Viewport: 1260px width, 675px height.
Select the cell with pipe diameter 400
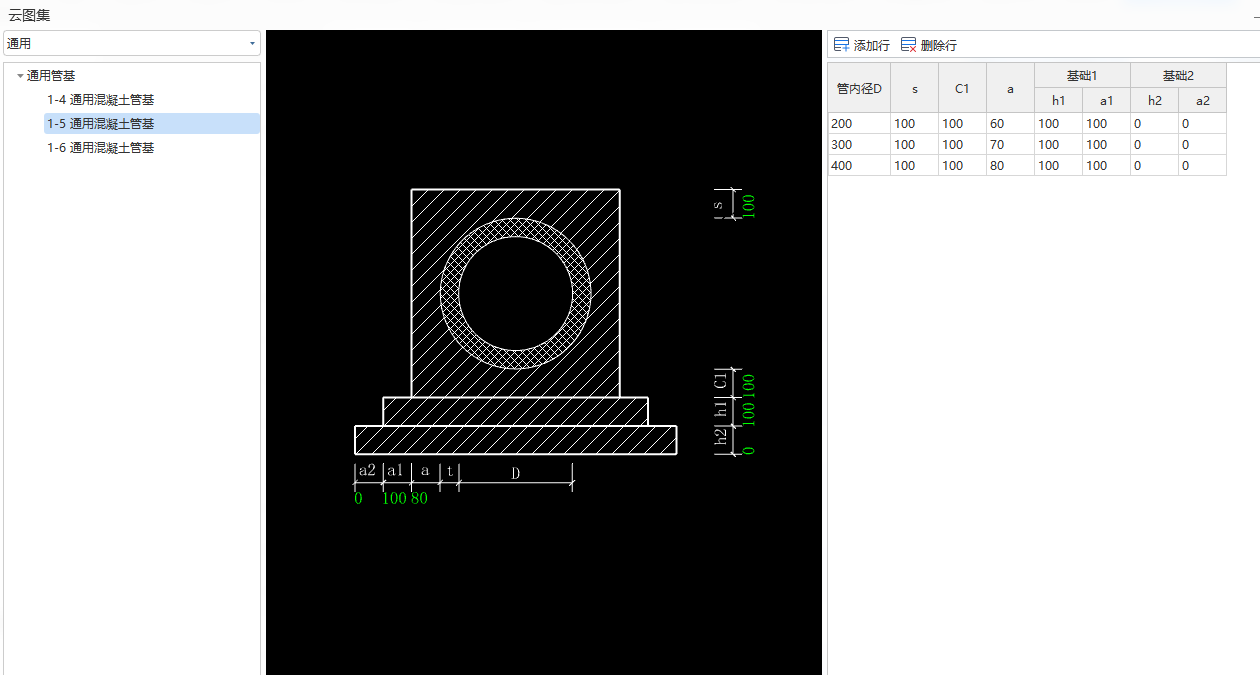coord(859,166)
